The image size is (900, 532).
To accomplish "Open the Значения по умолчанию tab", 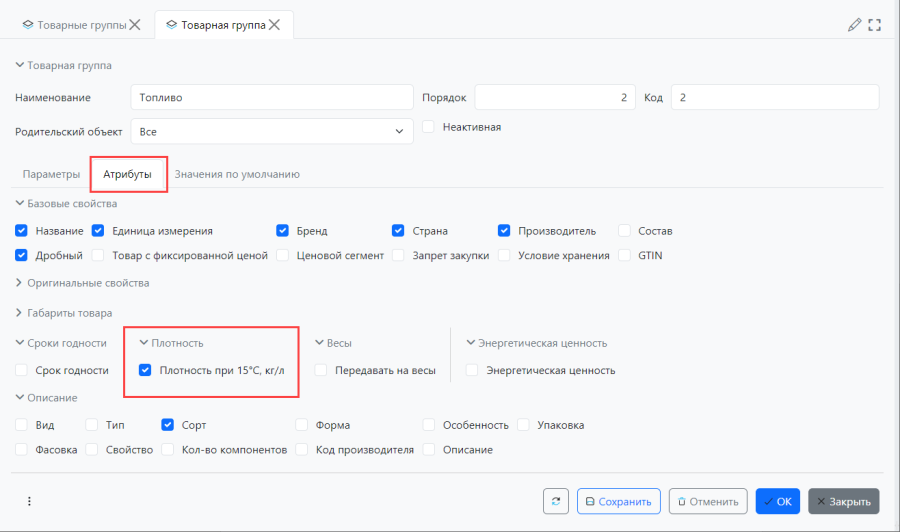I will pyautogui.click(x=237, y=174).
